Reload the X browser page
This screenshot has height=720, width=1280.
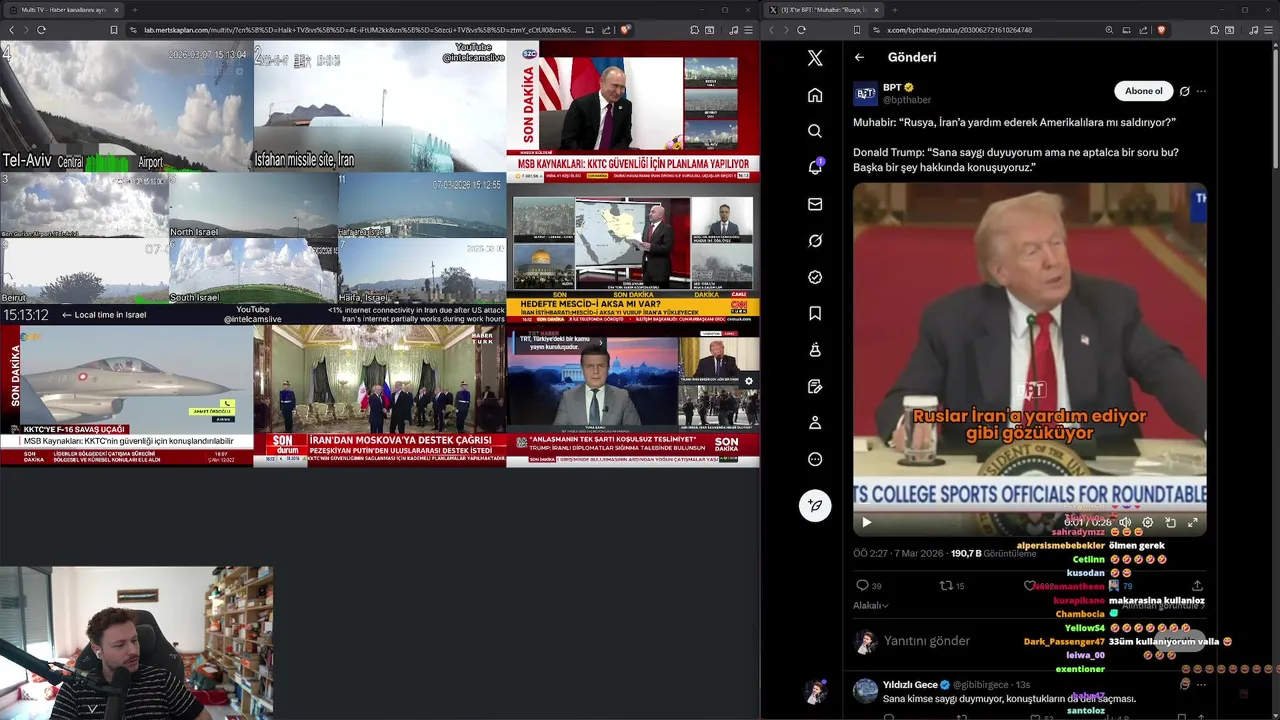tap(801, 30)
